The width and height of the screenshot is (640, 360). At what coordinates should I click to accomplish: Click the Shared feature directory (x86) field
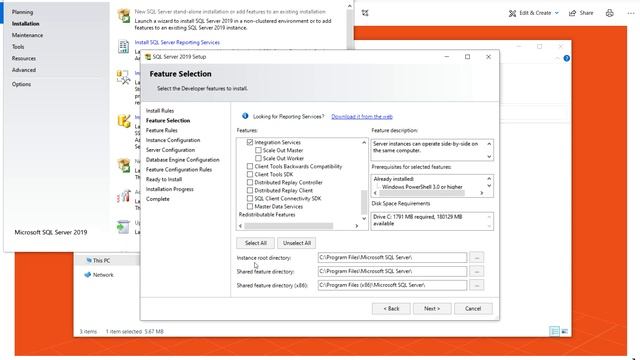pos(392,285)
